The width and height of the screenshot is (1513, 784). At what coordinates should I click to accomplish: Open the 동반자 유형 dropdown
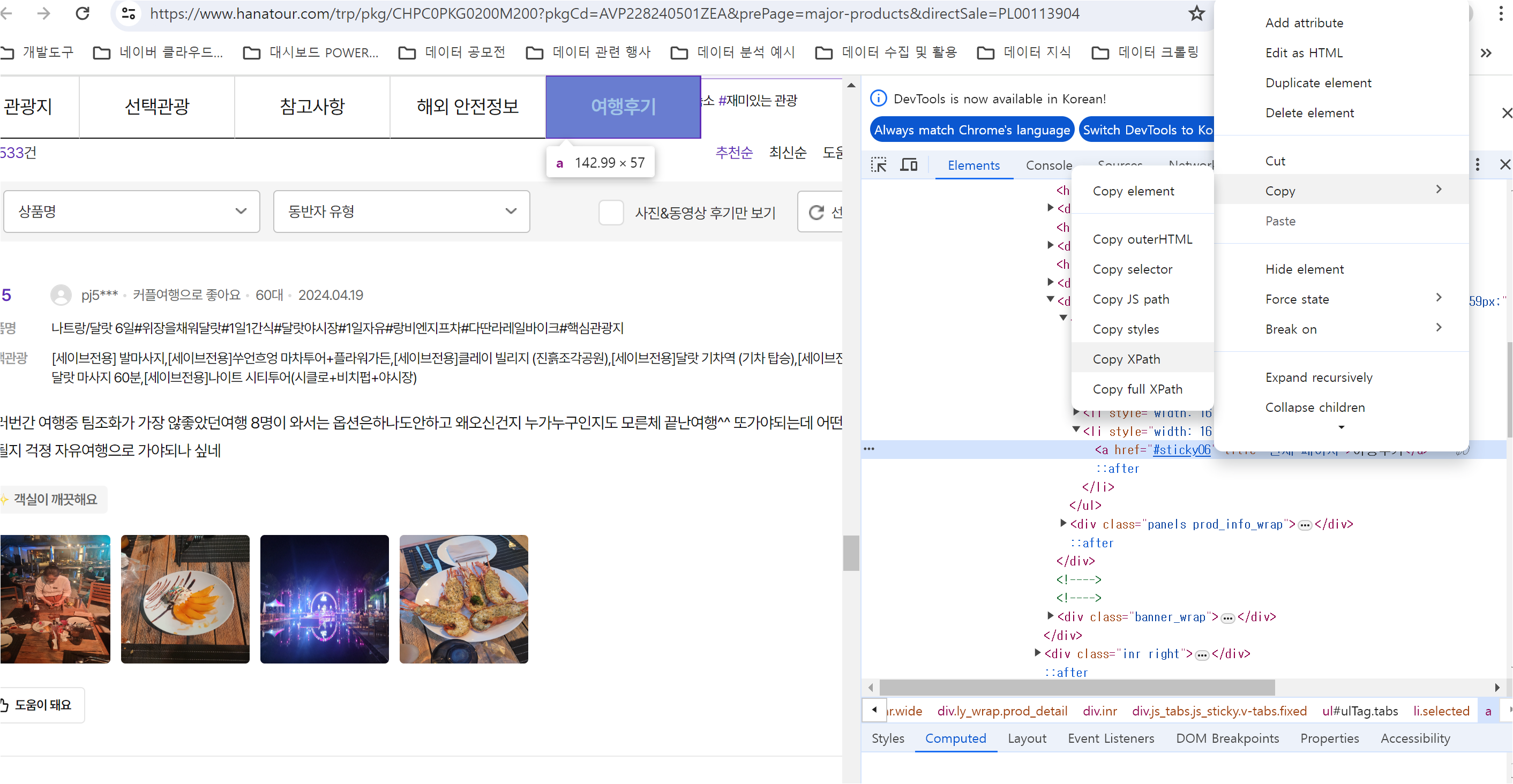click(x=402, y=212)
